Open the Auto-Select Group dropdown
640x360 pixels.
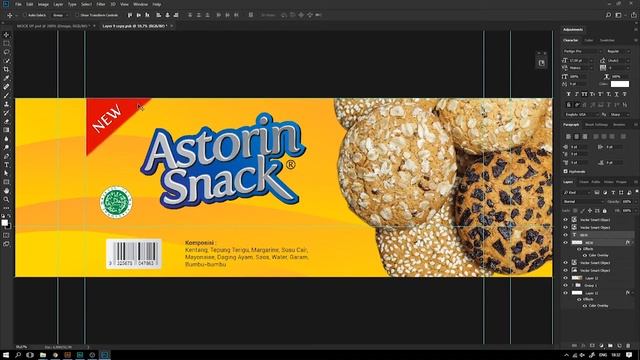60,15
